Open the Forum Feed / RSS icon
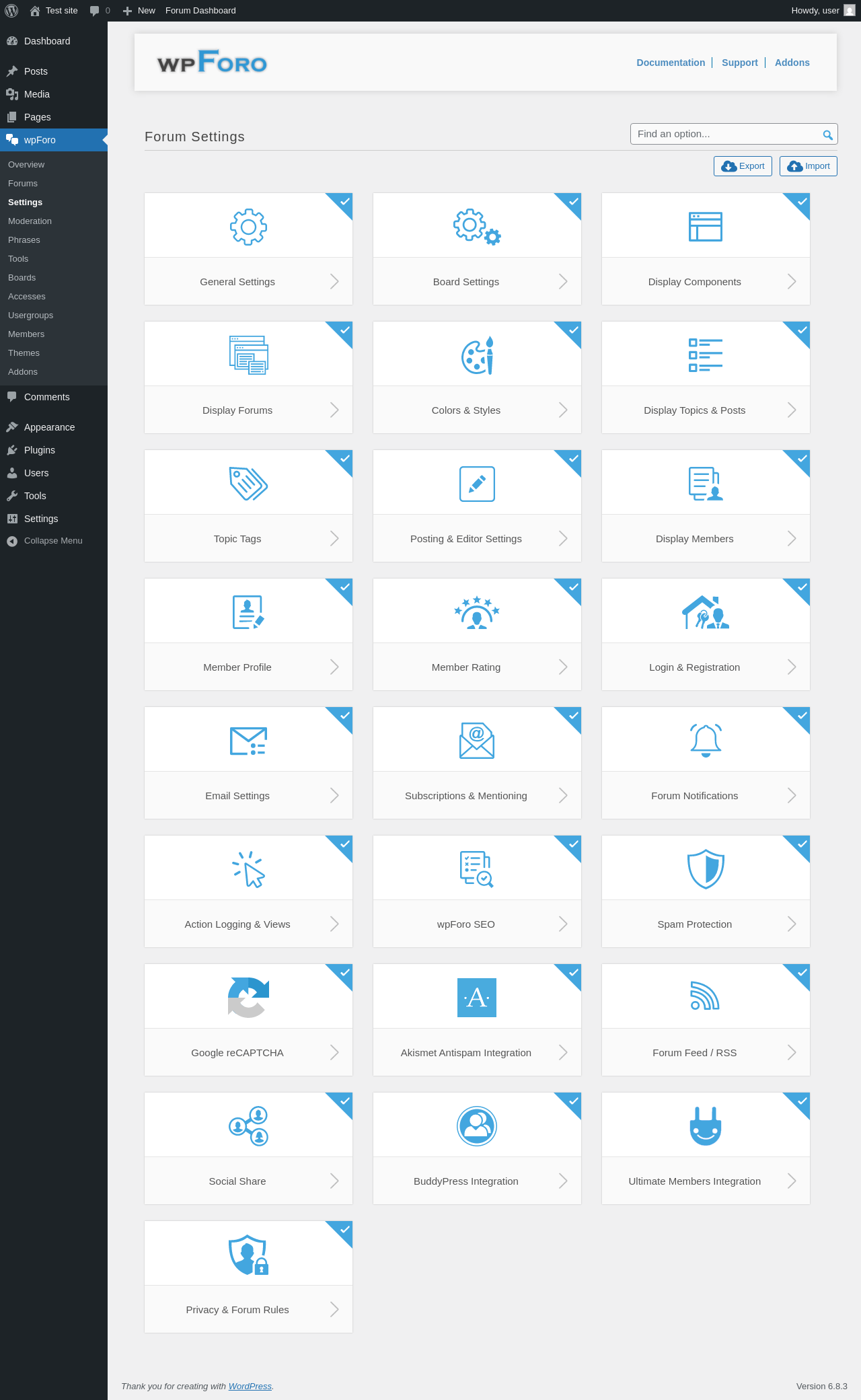 (x=706, y=996)
